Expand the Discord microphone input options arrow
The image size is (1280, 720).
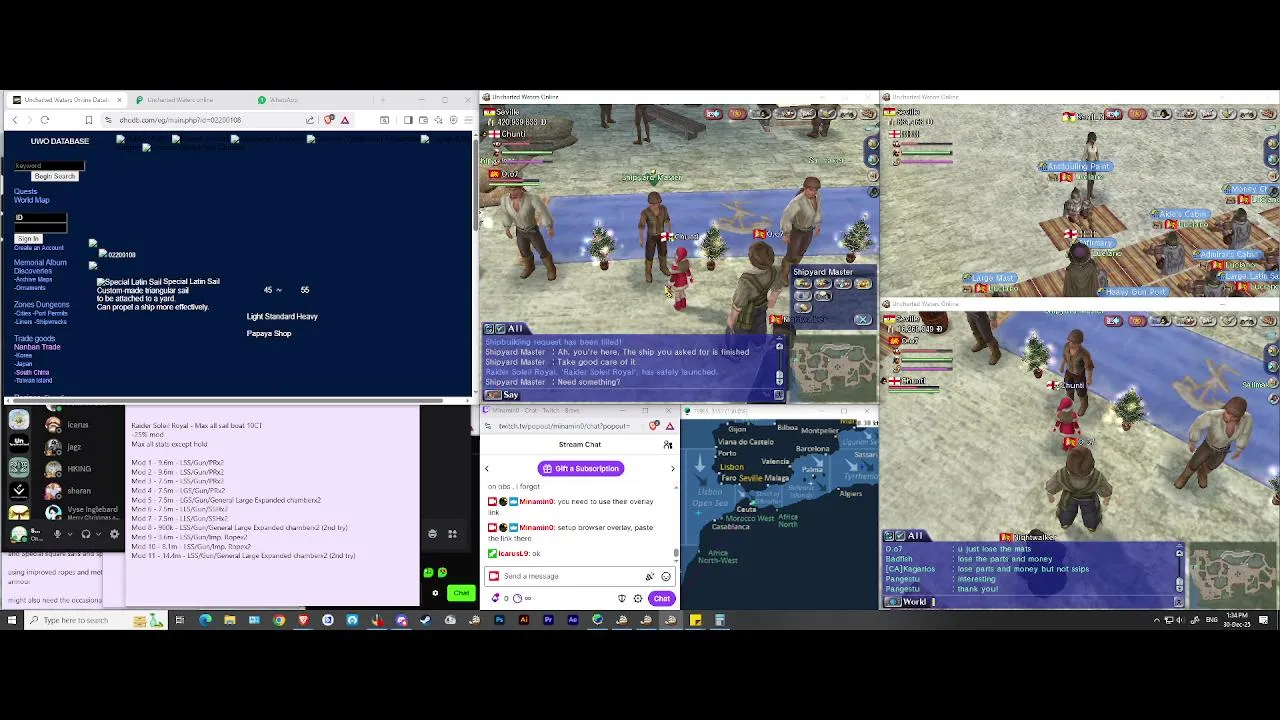click(x=70, y=534)
